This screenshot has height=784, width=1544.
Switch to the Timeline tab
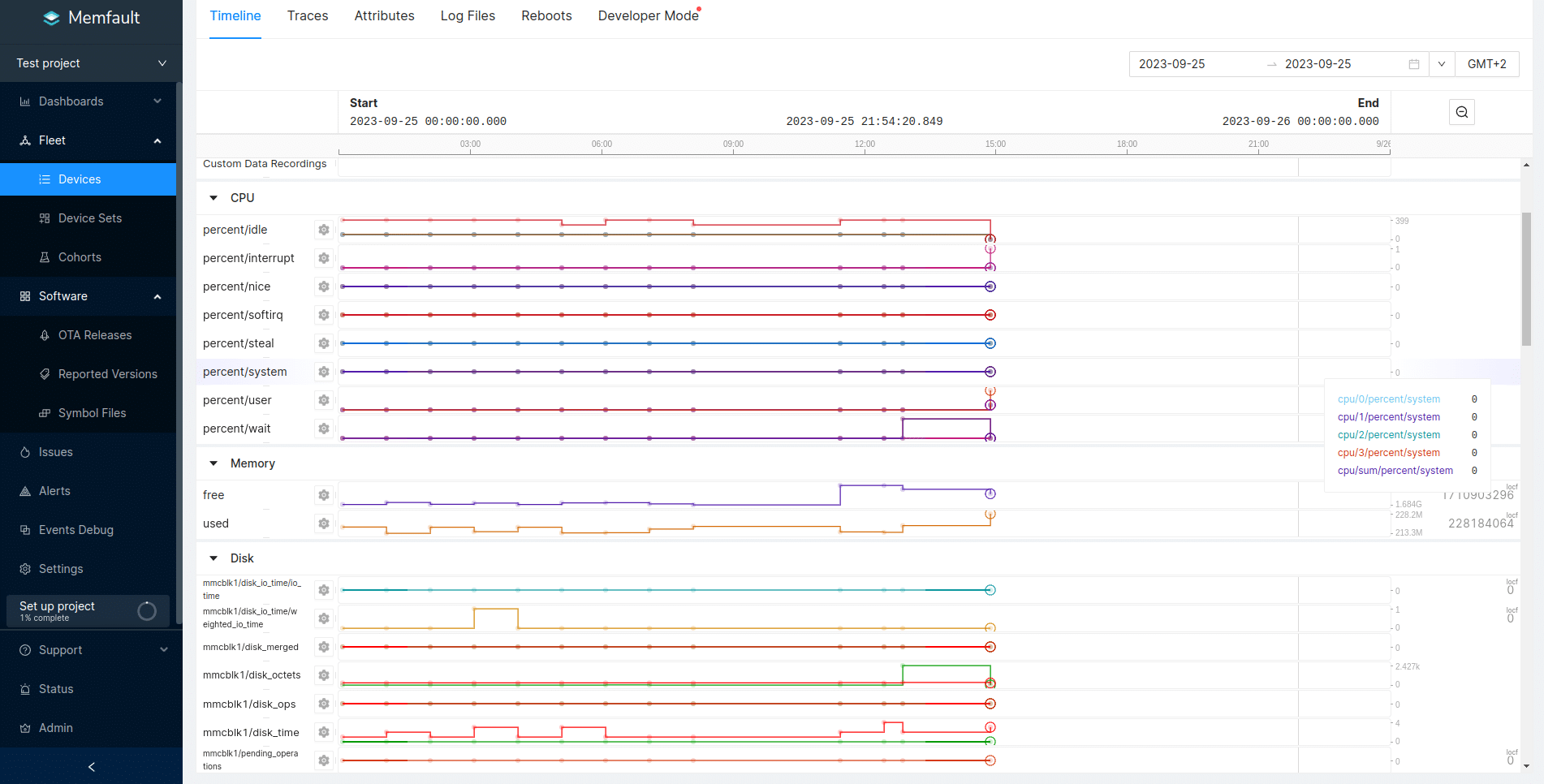point(235,16)
